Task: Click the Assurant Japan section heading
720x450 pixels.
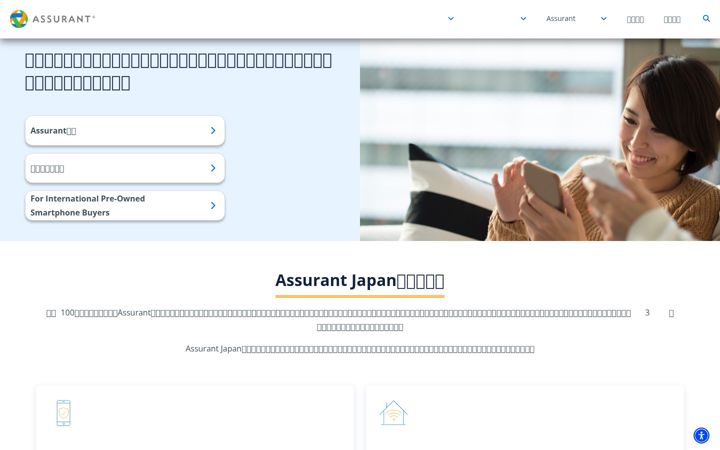Action: 360,281
